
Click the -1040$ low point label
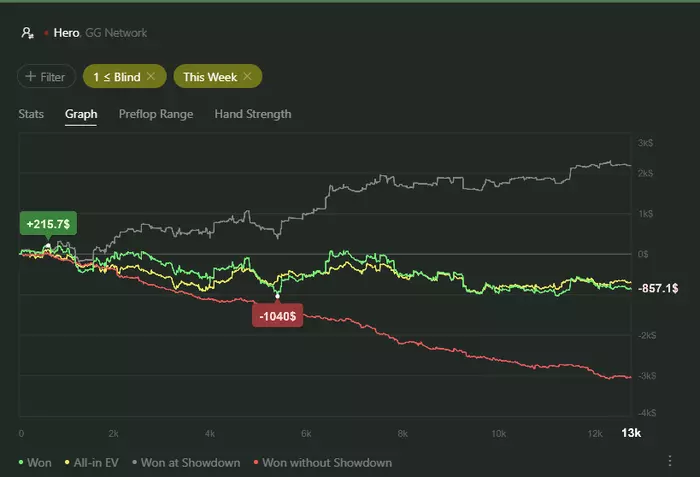pos(278,316)
